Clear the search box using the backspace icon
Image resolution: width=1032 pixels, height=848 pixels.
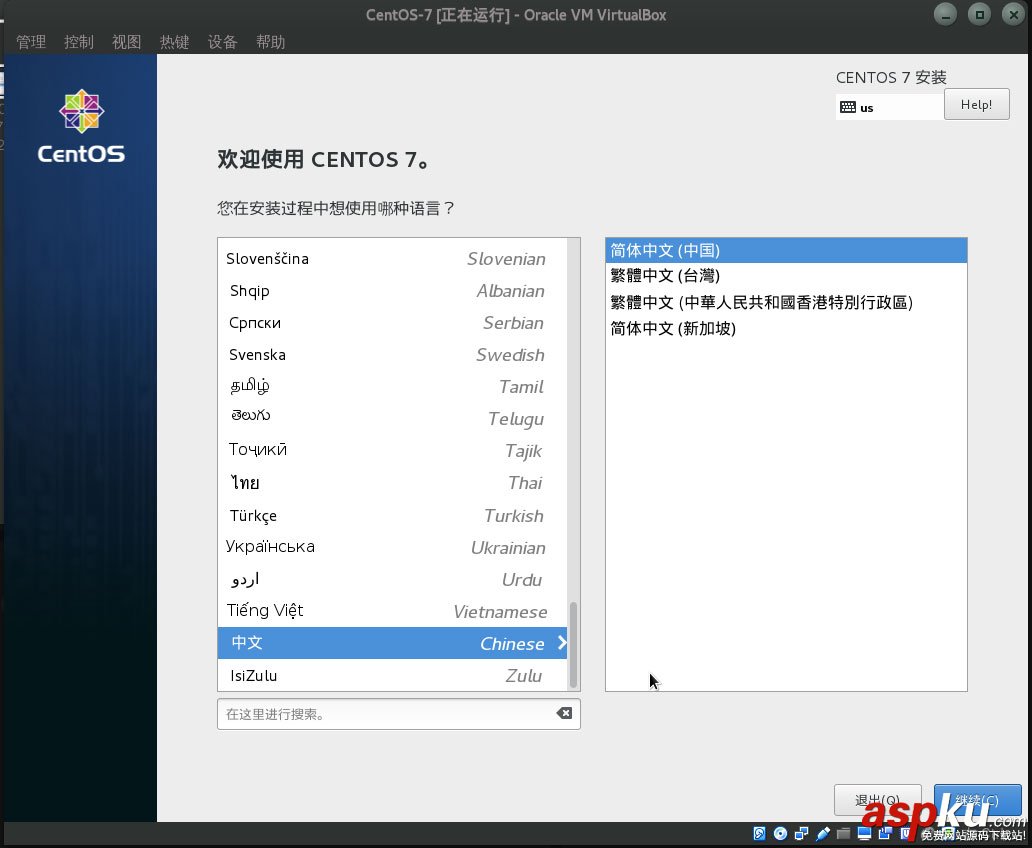coord(564,712)
